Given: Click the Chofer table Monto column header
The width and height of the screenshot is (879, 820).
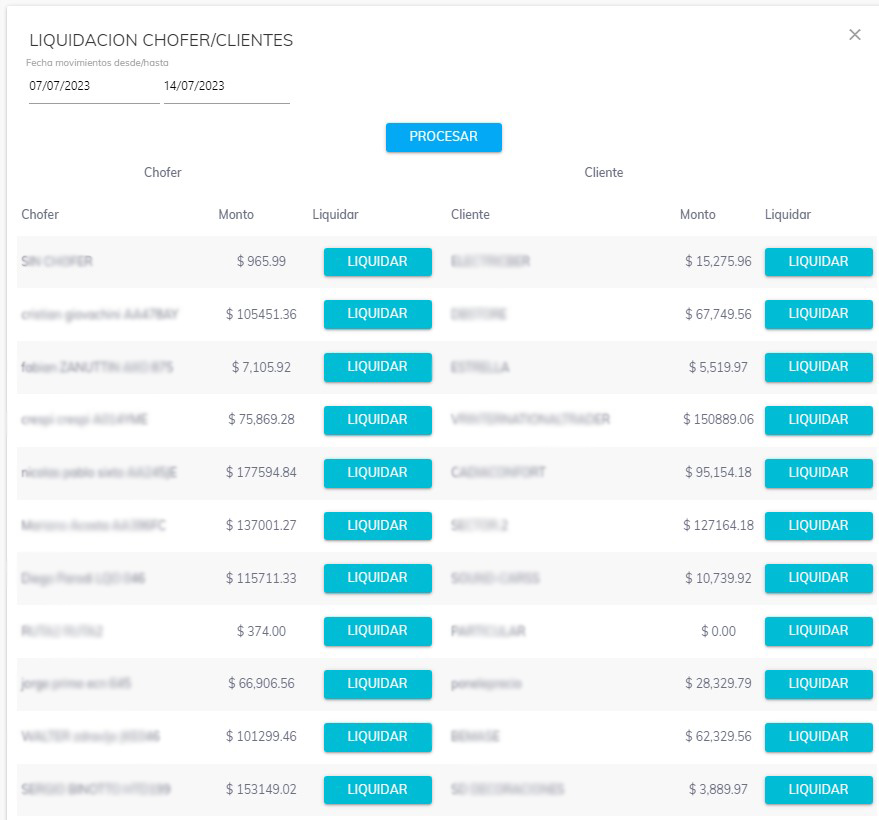Looking at the screenshot, I should click(x=236, y=215).
